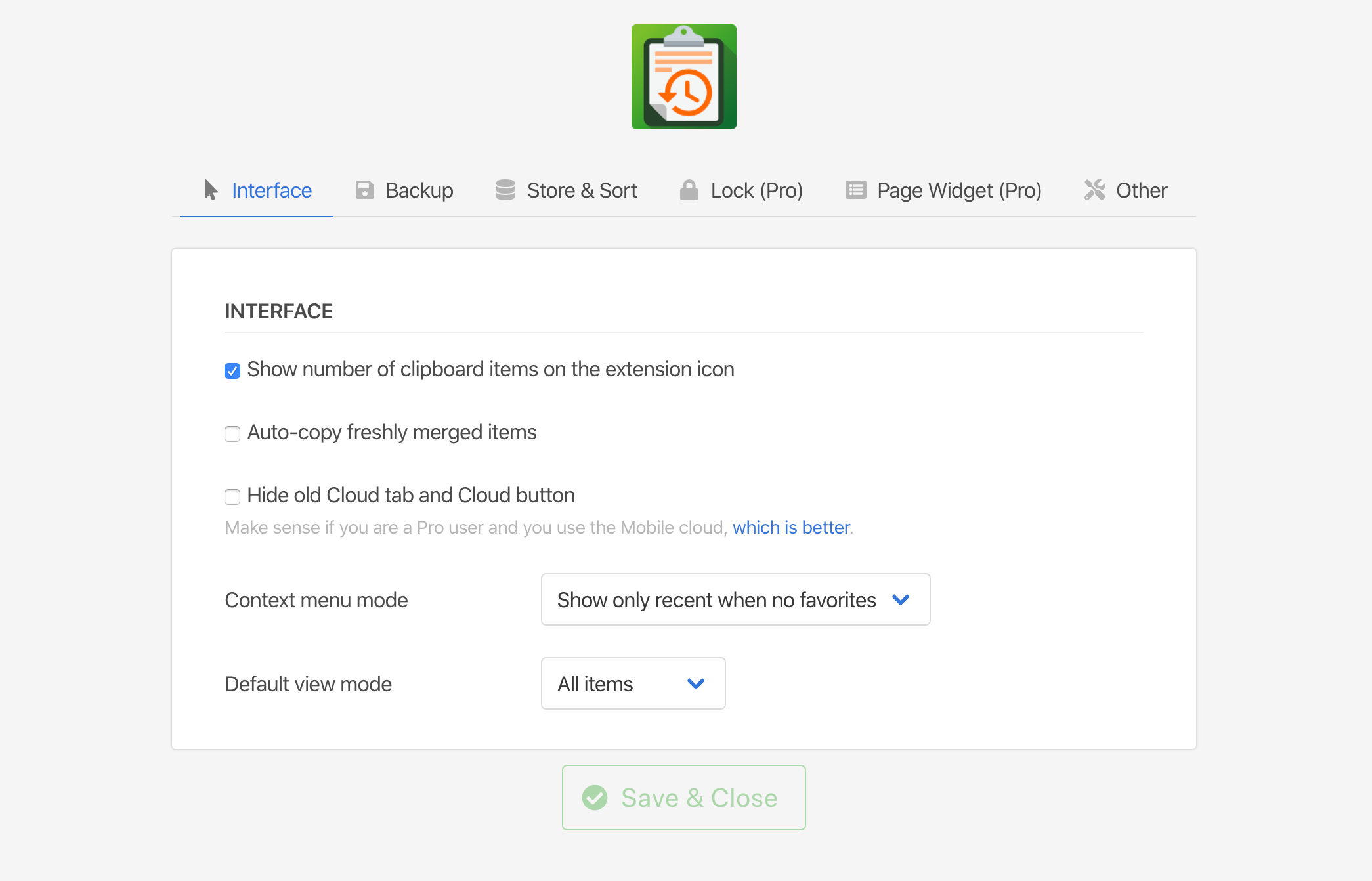
Task: Click the 'Default view mode' label
Action: click(308, 684)
